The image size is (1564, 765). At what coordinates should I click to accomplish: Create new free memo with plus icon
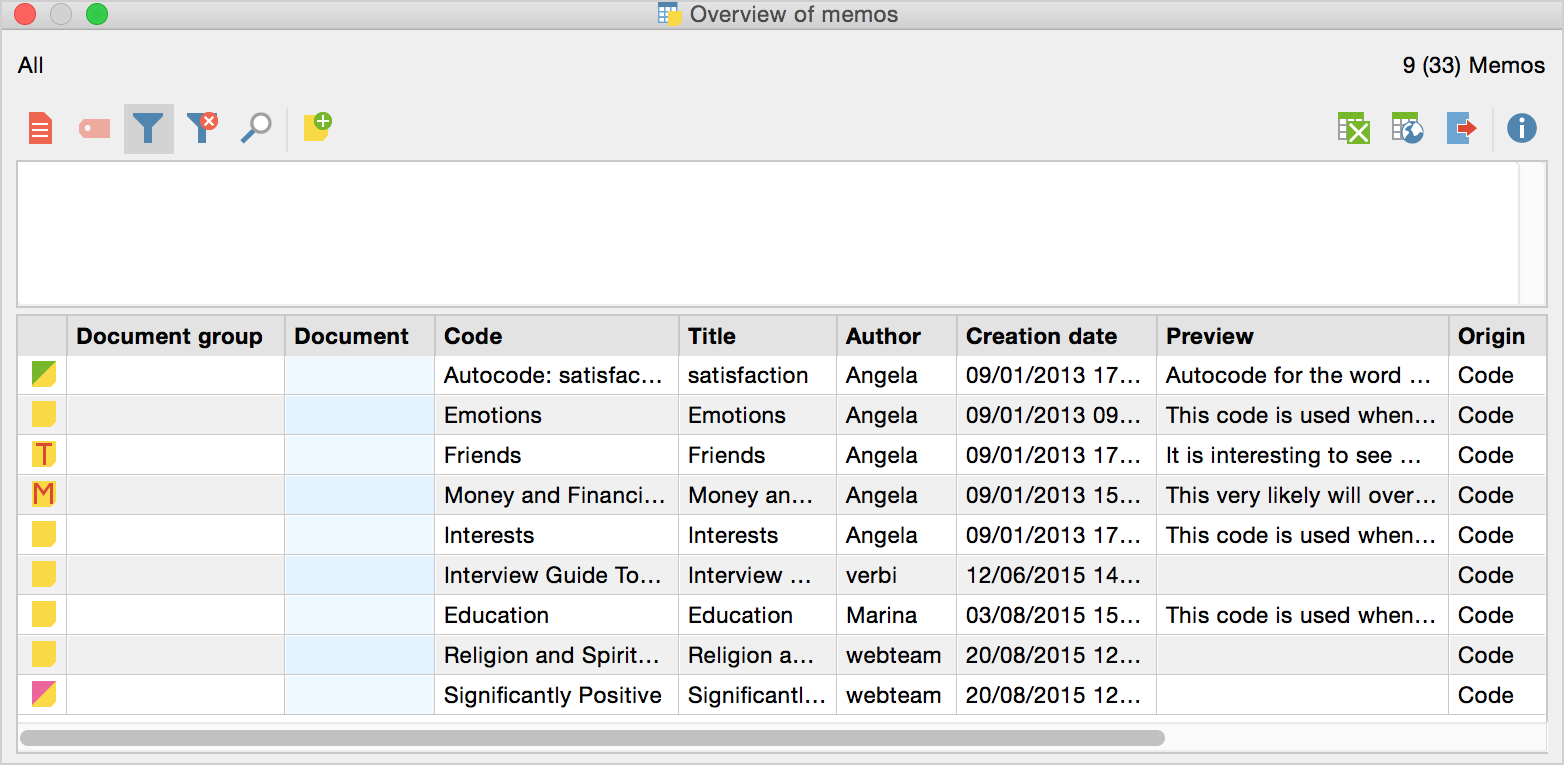coord(317,127)
